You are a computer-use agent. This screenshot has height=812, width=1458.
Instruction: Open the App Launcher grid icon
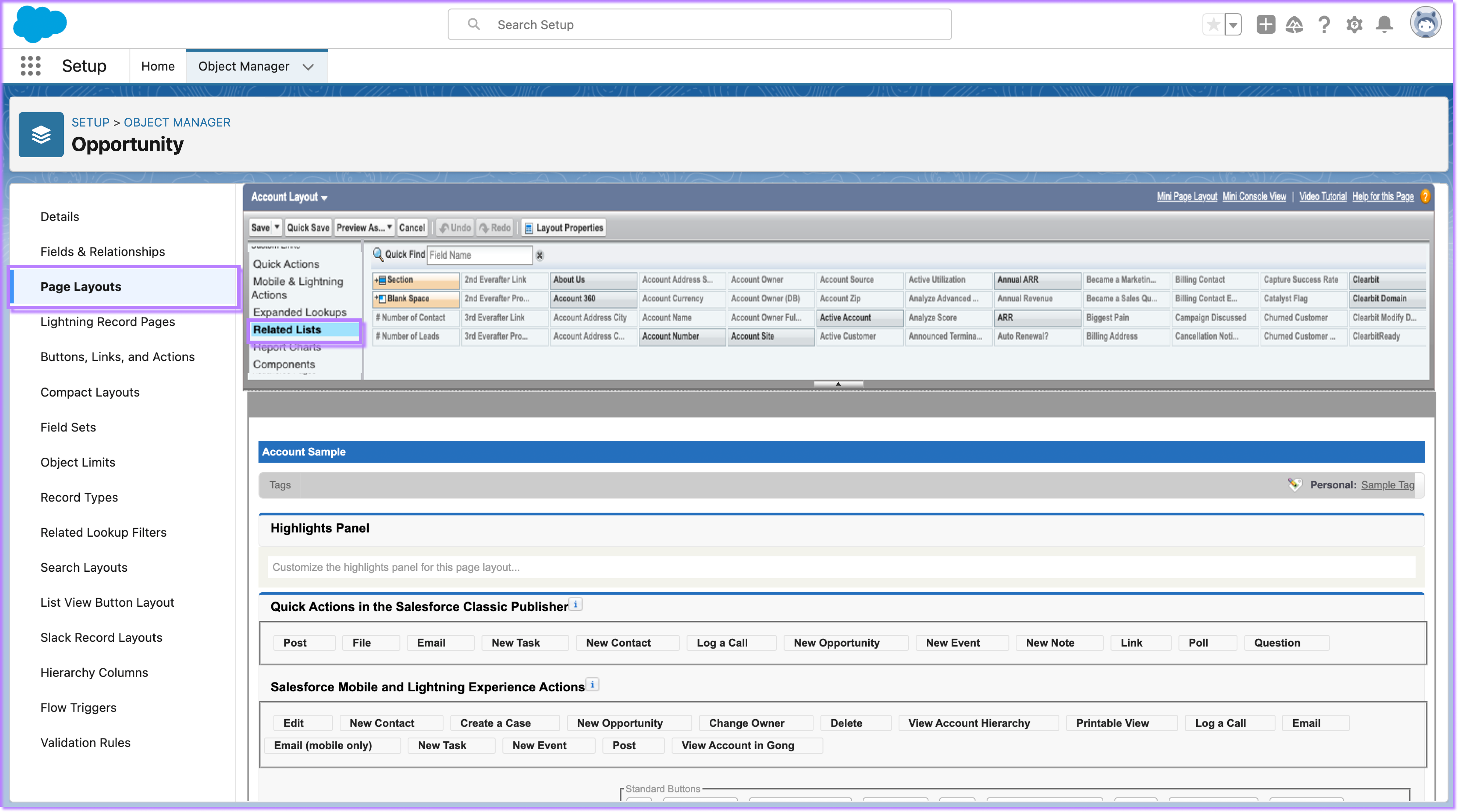[x=30, y=66]
